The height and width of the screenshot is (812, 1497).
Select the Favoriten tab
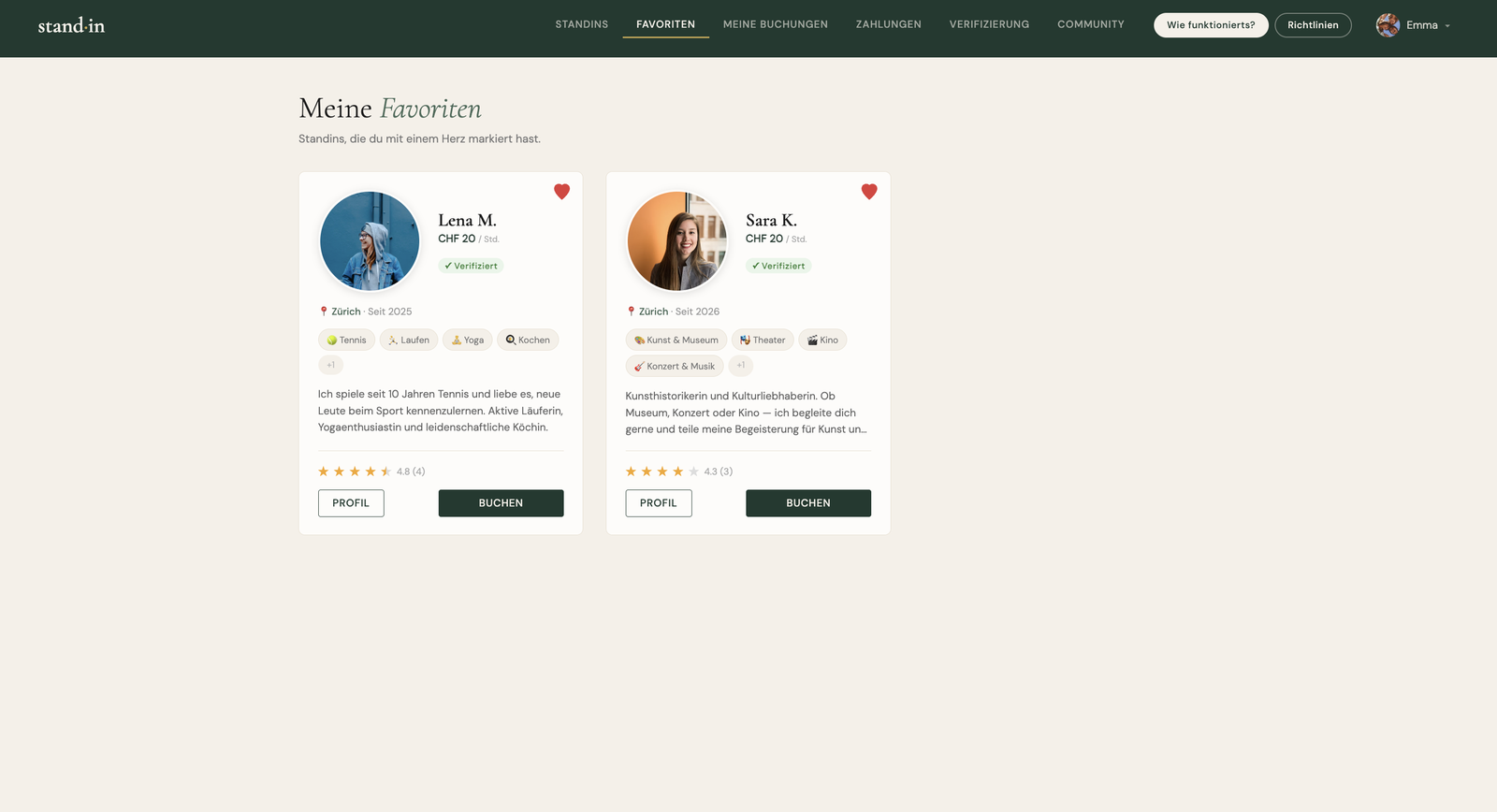[665, 24]
